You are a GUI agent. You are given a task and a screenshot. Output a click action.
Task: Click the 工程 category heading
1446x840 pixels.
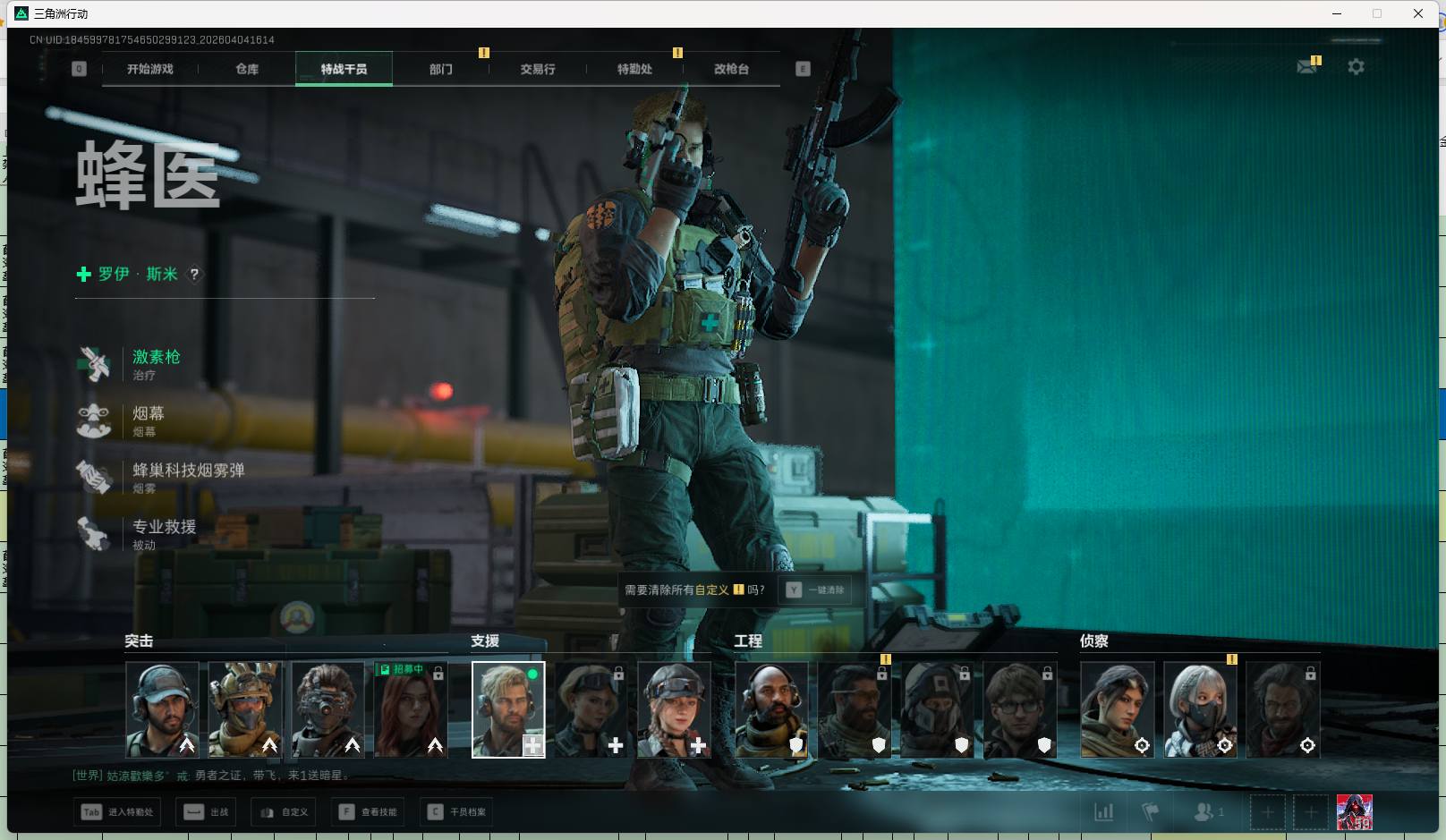pyautogui.click(x=748, y=641)
